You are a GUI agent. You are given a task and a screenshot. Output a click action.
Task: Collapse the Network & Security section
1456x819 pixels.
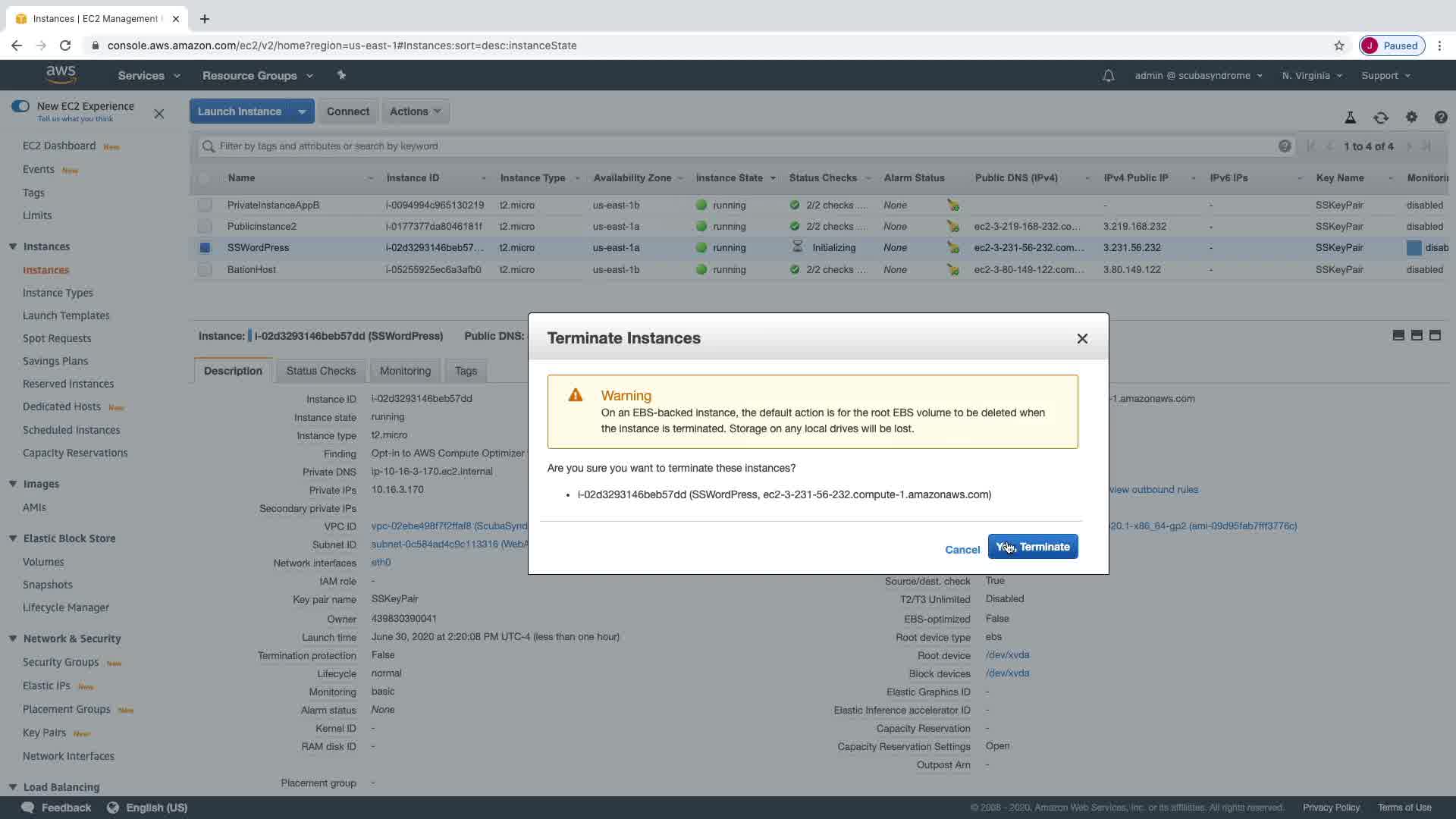[x=13, y=639]
